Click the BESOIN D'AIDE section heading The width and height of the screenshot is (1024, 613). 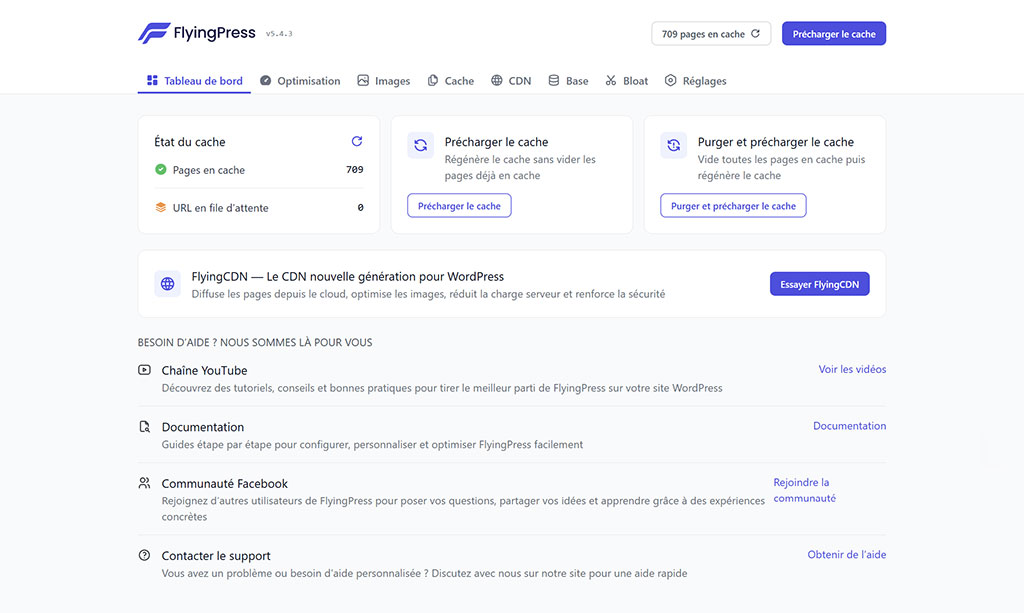[x=255, y=342]
